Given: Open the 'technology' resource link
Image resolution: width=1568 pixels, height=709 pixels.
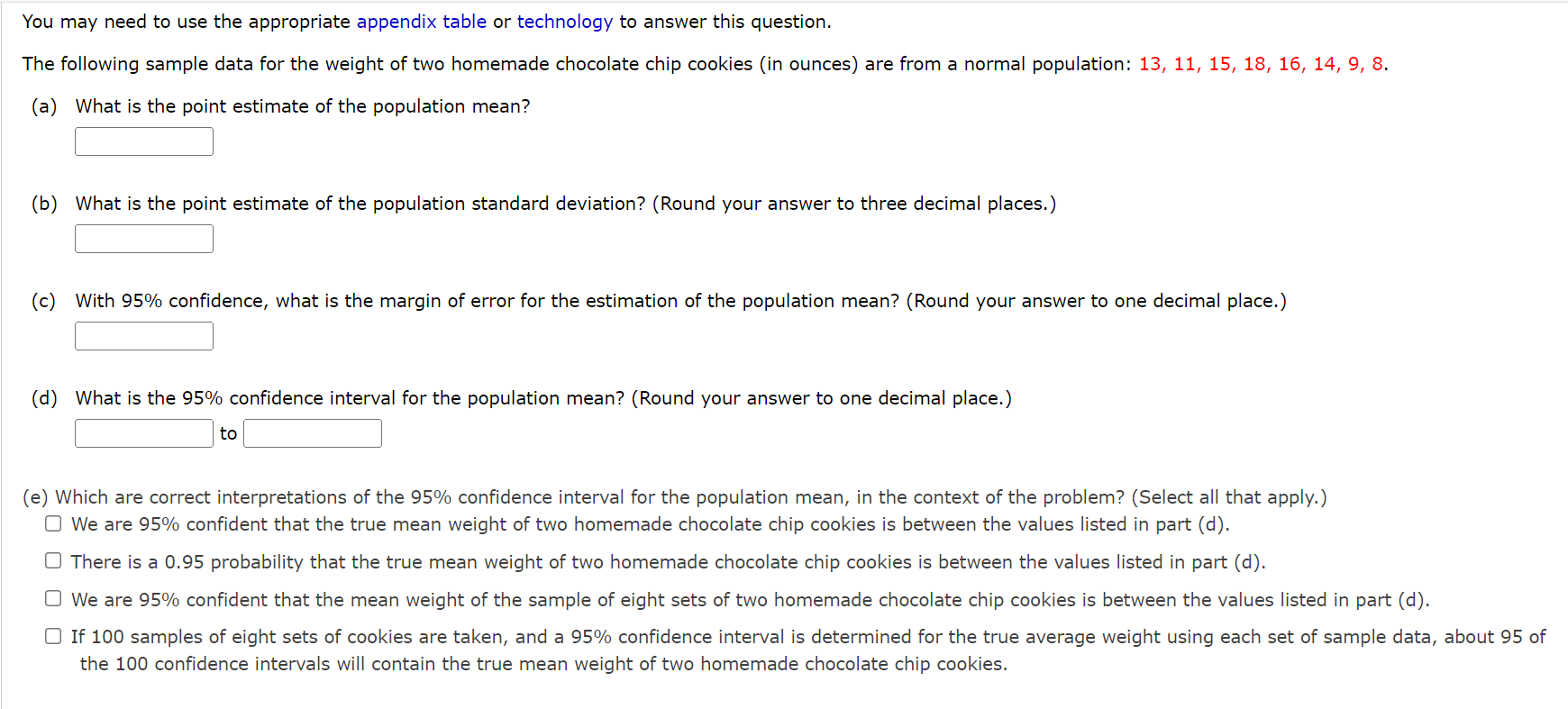Looking at the screenshot, I should click(x=565, y=21).
